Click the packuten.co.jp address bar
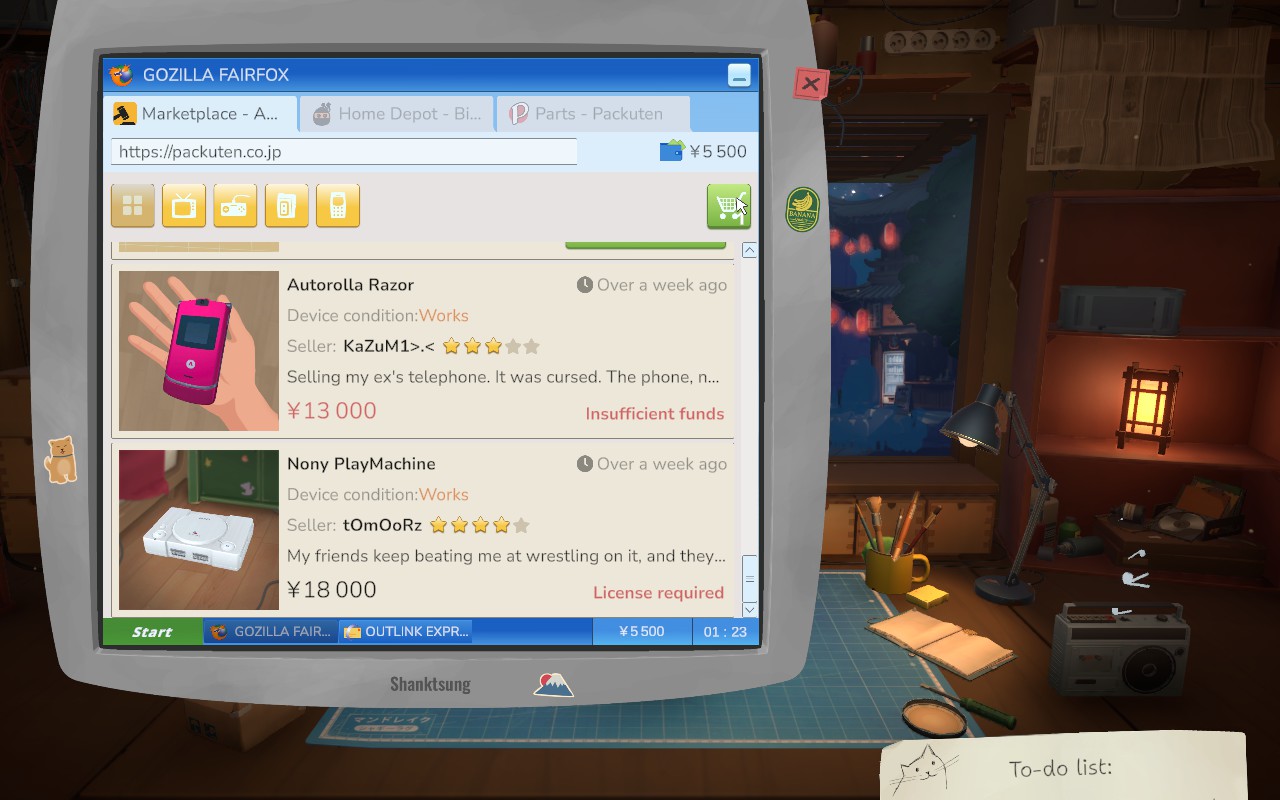Screen dimensions: 1280x800 point(343,152)
